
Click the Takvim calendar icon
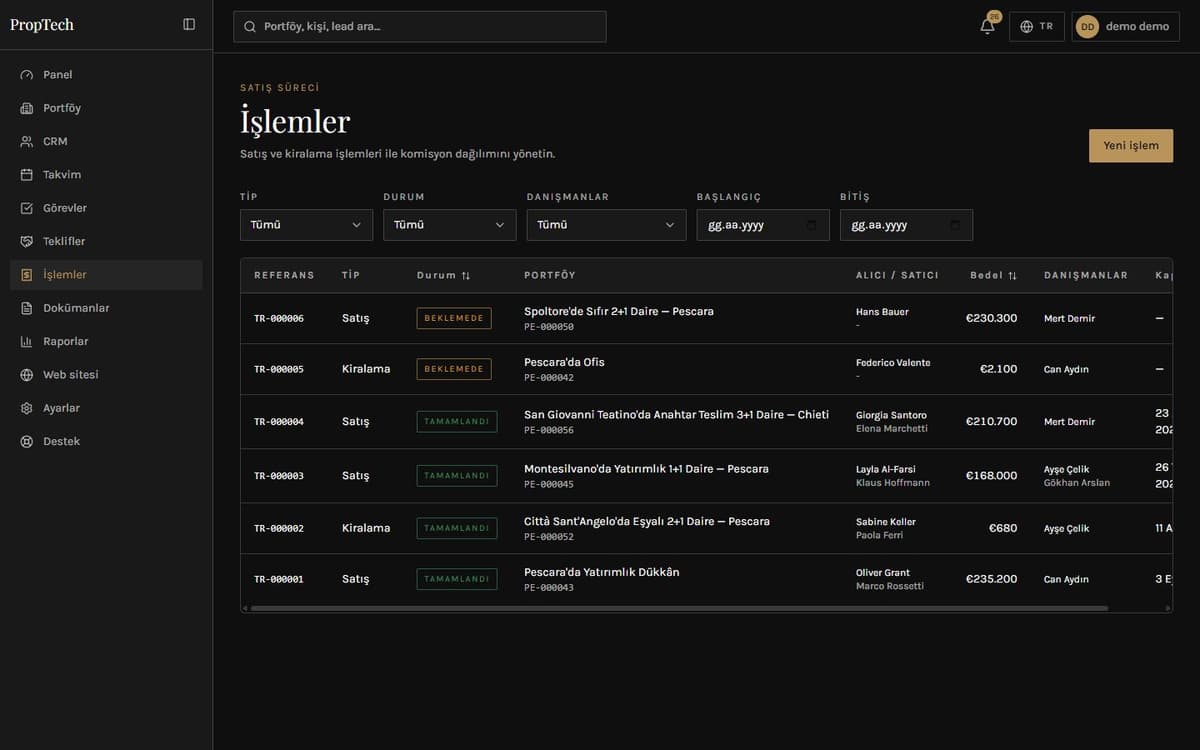pos(27,175)
